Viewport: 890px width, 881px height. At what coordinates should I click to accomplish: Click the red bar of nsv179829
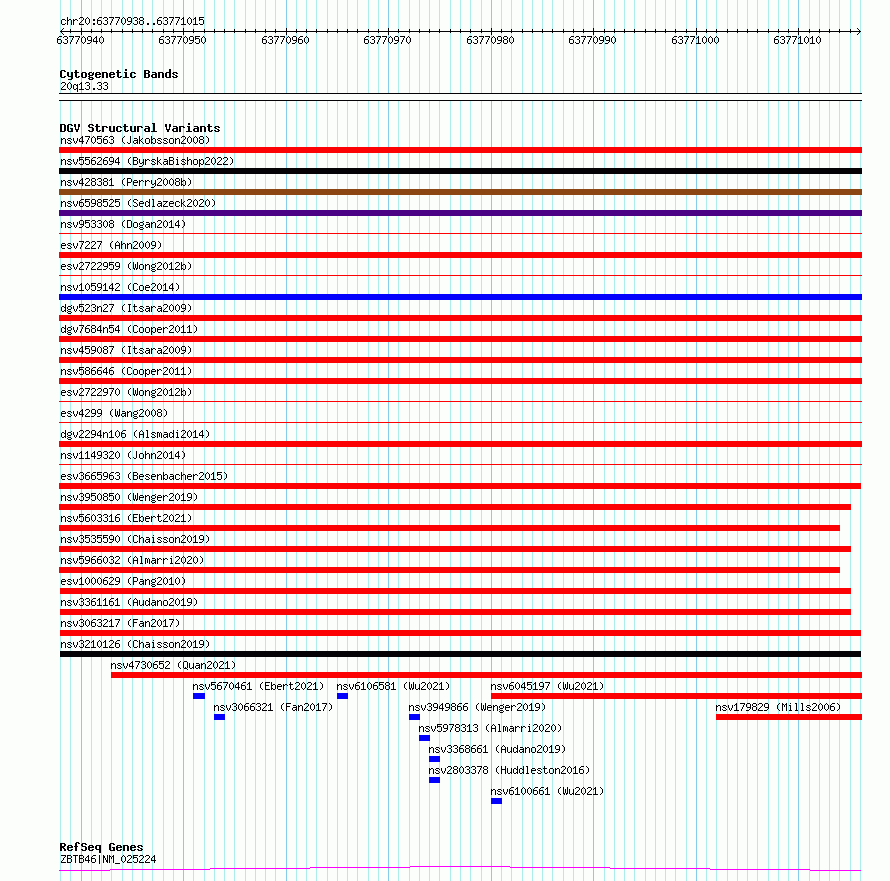pyautogui.click(x=789, y=717)
